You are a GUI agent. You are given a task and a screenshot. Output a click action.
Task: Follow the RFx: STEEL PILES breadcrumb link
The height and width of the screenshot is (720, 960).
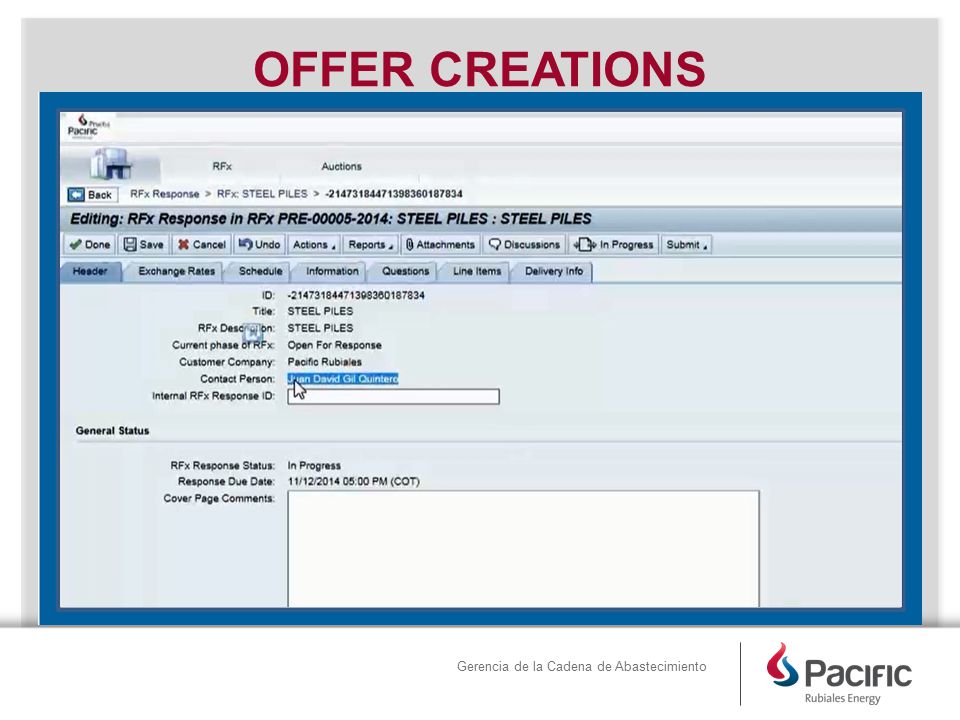coord(262,194)
